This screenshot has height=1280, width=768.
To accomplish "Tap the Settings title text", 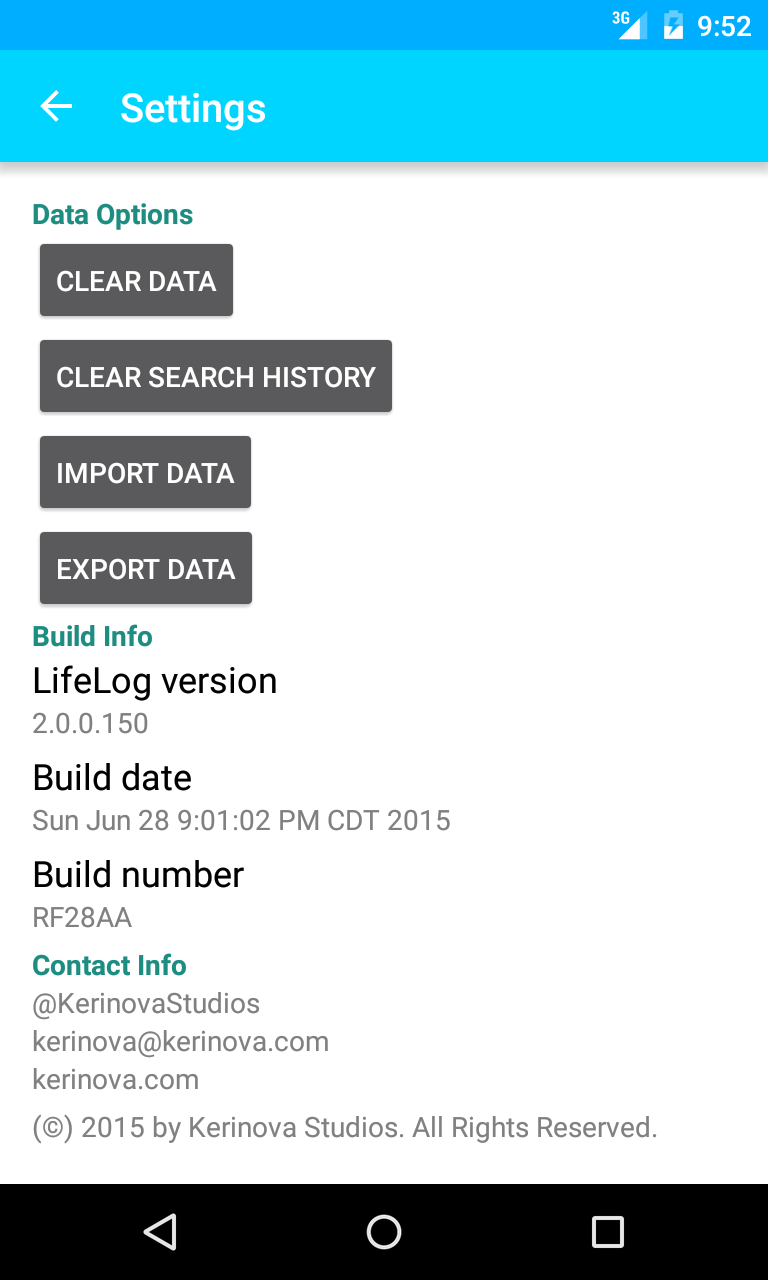I will point(193,107).
